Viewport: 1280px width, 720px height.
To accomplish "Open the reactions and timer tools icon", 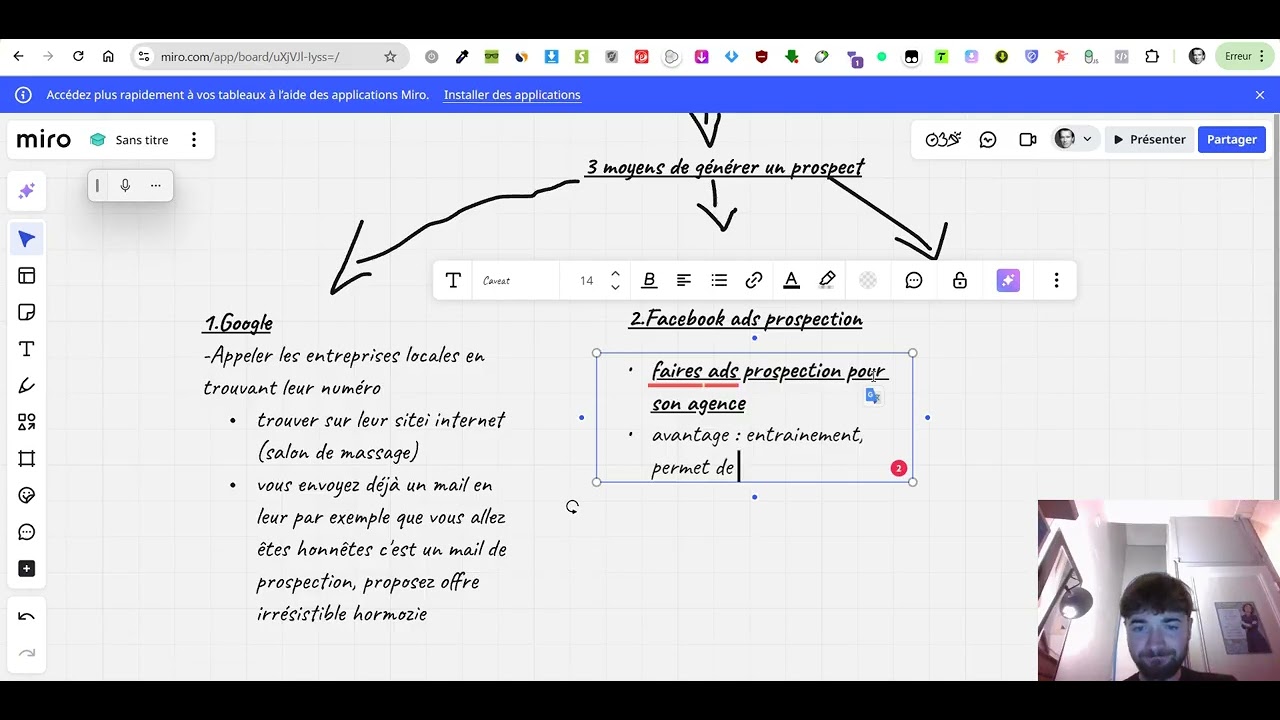I will pyautogui.click(x=943, y=140).
